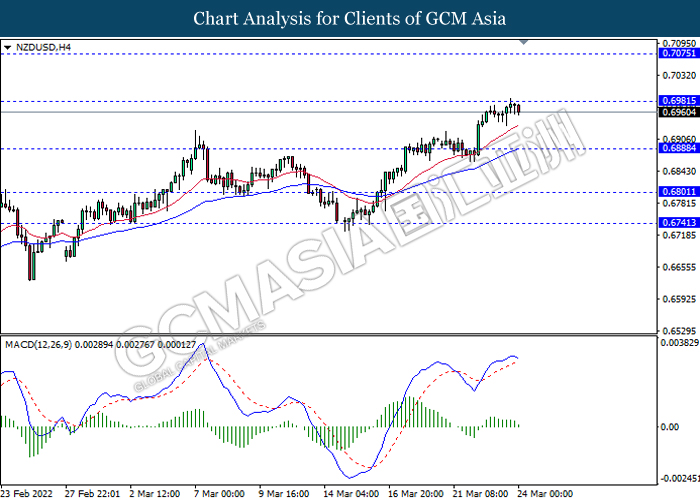Click the 24 Mar 00:00 time label
The image size is (700, 500).
coord(545,494)
